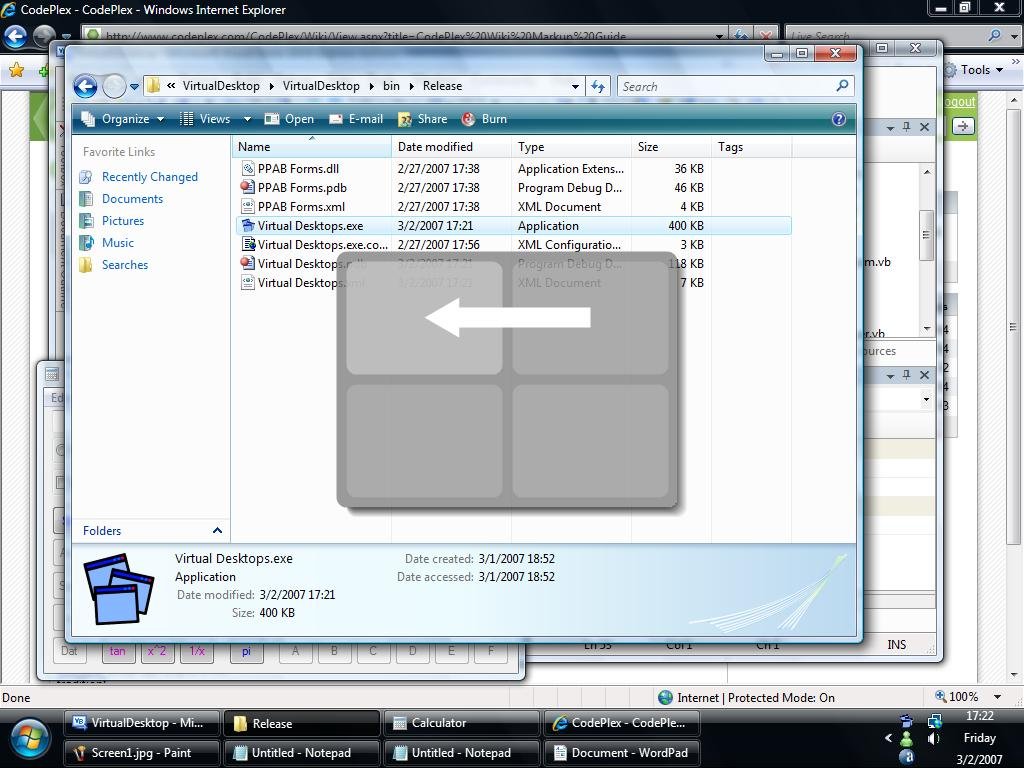Click the Refresh button beside address bar
Image resolution: width=1024 pixels, height=768 pixels.
[598, 86]
